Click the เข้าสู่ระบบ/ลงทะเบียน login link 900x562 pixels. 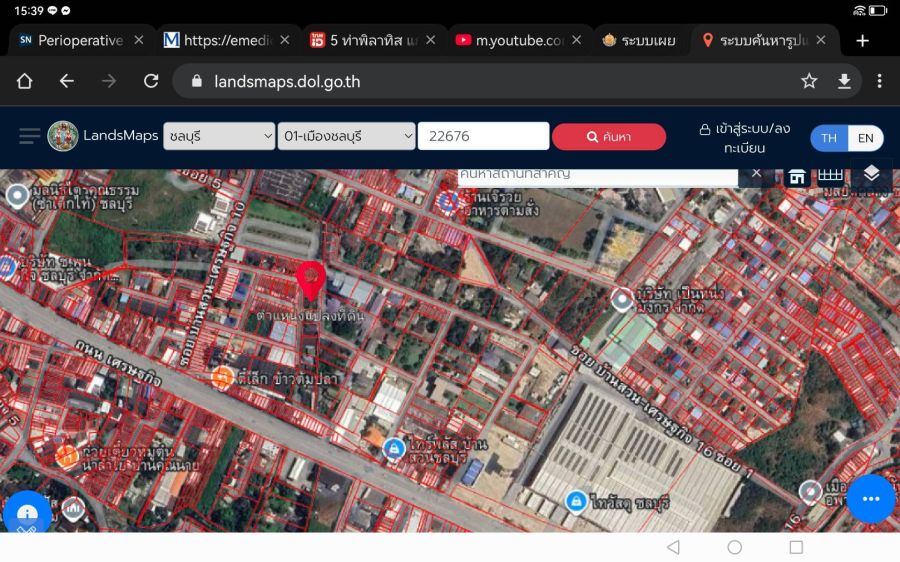tap(744, 138)
